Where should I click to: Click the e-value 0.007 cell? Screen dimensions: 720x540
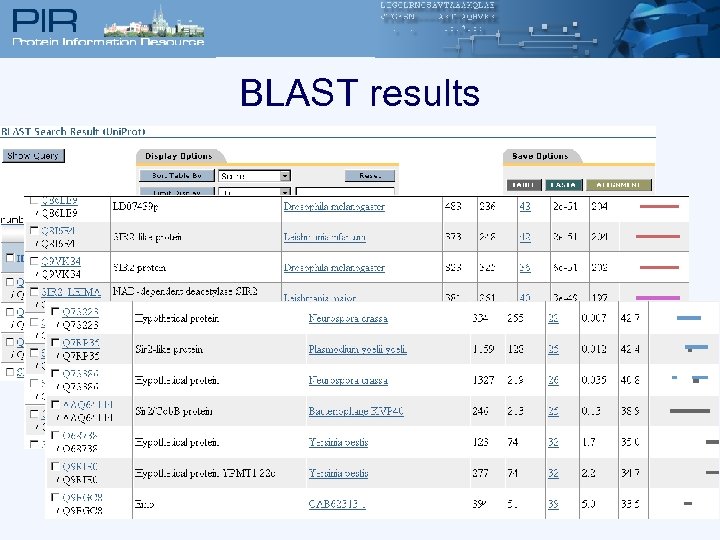(594, 318)
